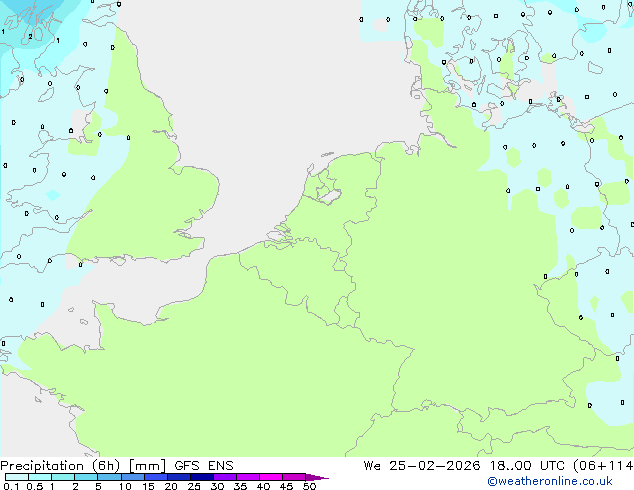Choose the 20 mm dark blue swatch

pyautogui.click(x=178, y=477)
